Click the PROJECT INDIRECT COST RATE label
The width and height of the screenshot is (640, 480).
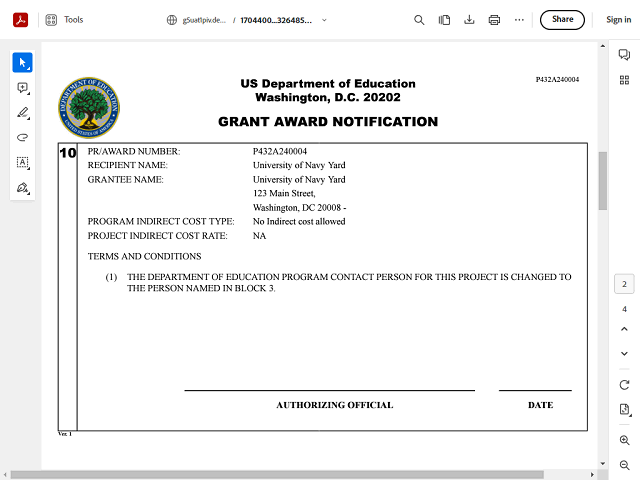pos(157,236)
